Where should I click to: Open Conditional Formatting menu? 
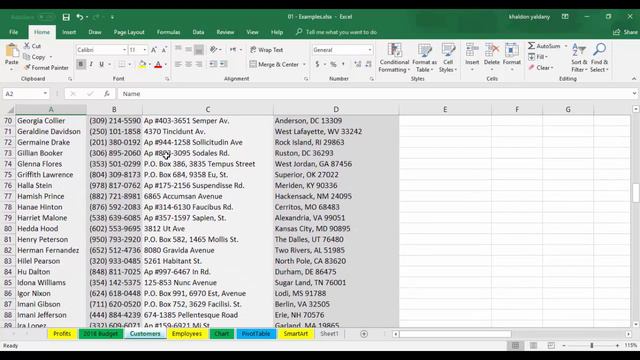(394, 58)
